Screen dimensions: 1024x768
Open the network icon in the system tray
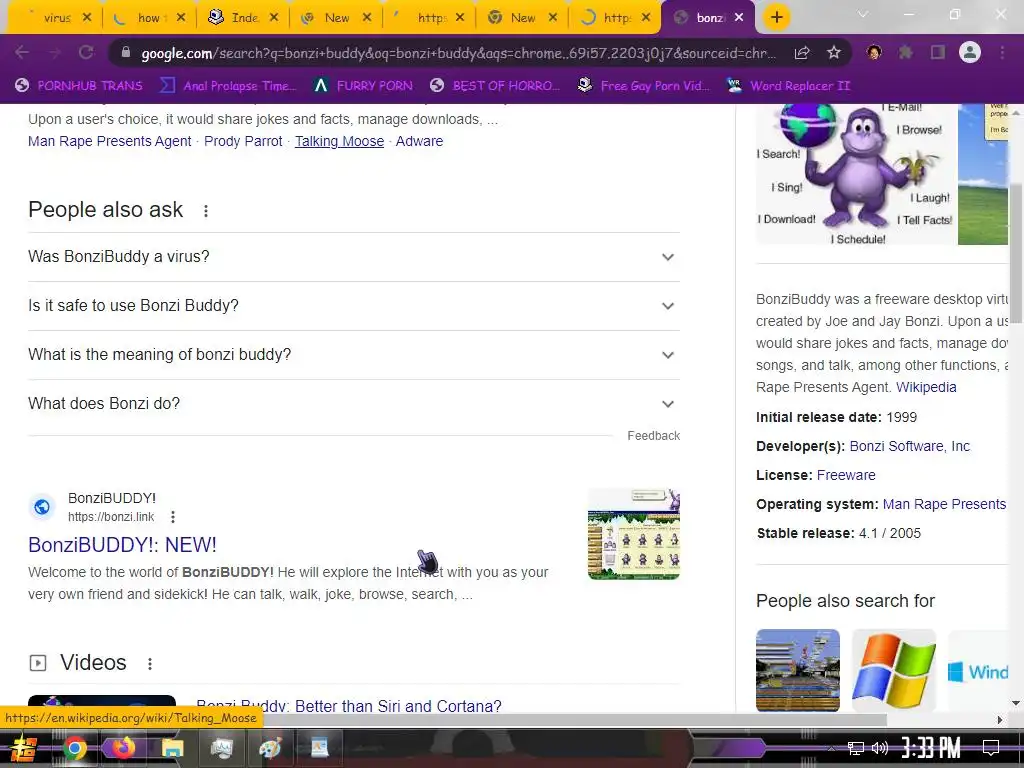856,748
